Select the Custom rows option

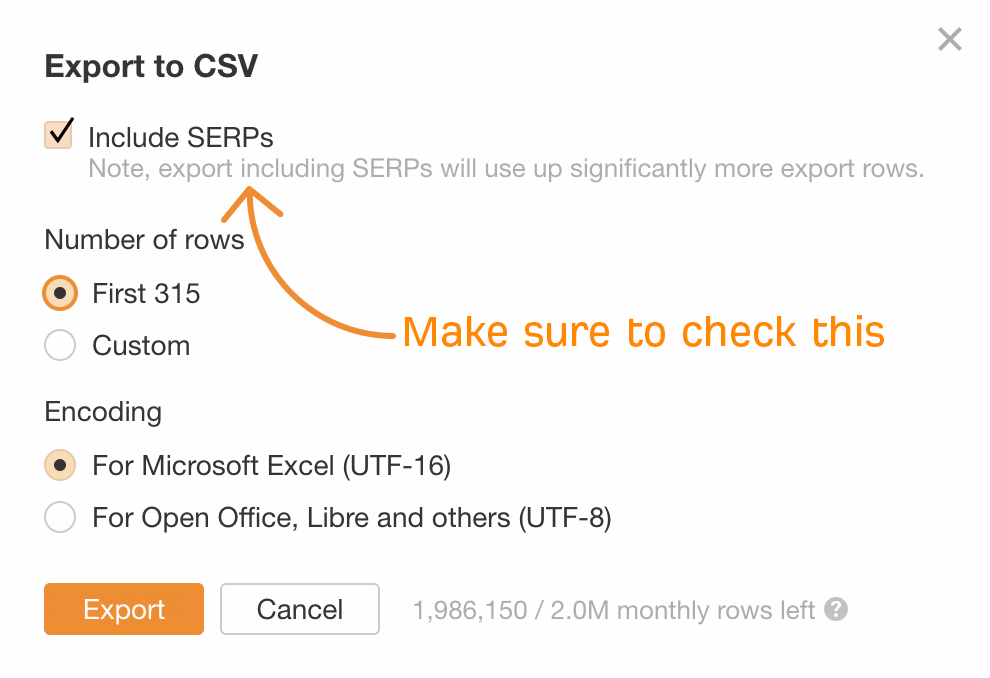click(59, 345)
